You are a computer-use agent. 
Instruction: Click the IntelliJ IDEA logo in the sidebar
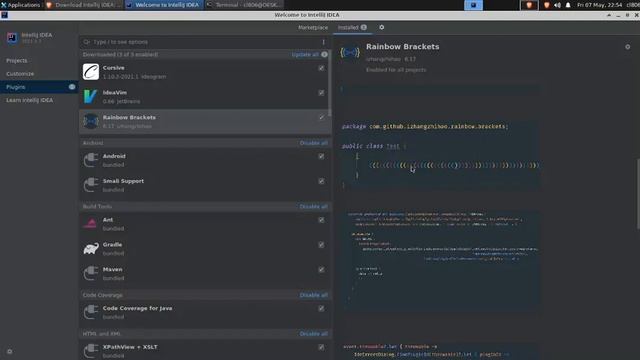click(12, 38)
